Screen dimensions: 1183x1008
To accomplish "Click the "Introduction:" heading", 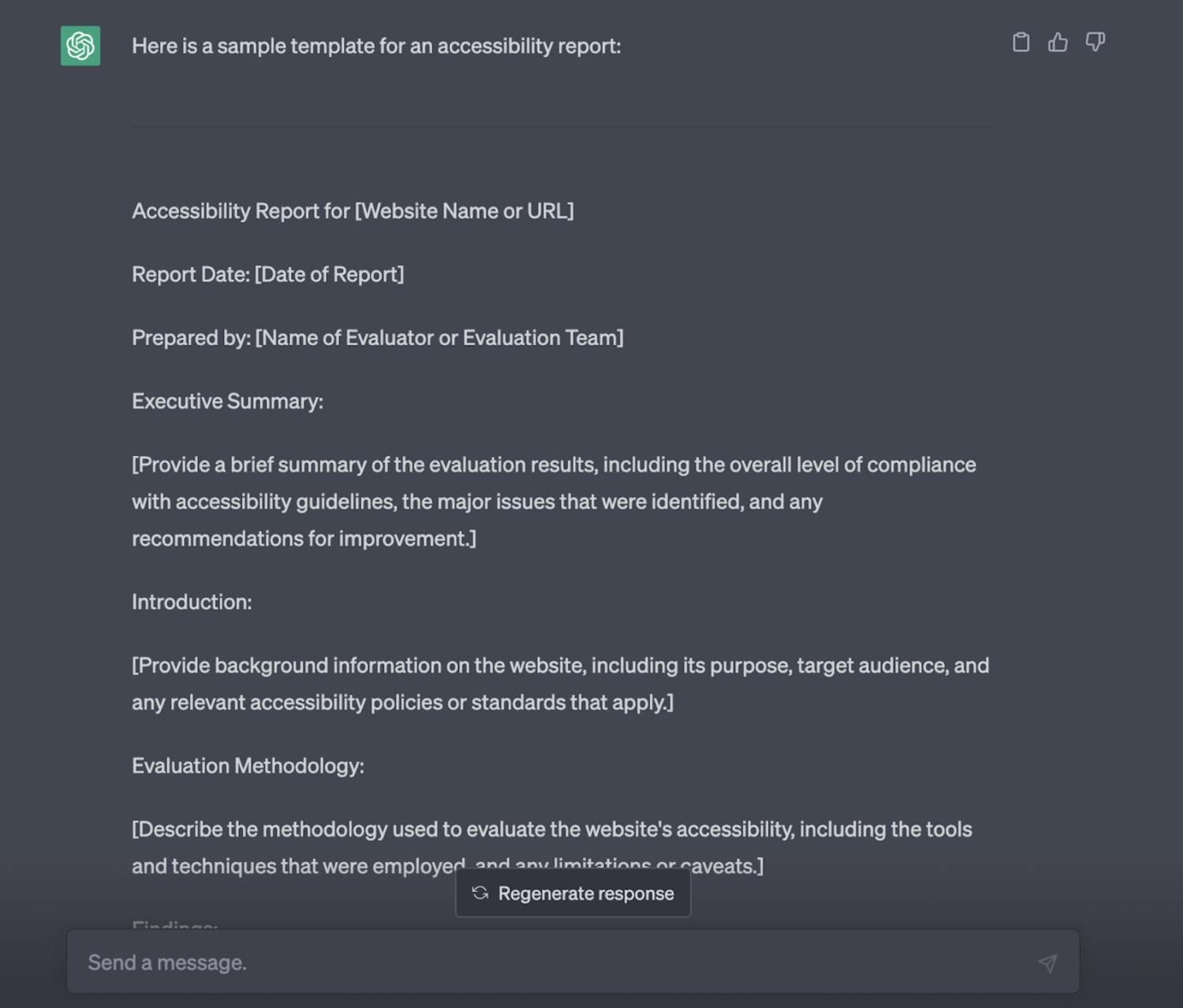I will pyautogui.click(x=192, y=602).
